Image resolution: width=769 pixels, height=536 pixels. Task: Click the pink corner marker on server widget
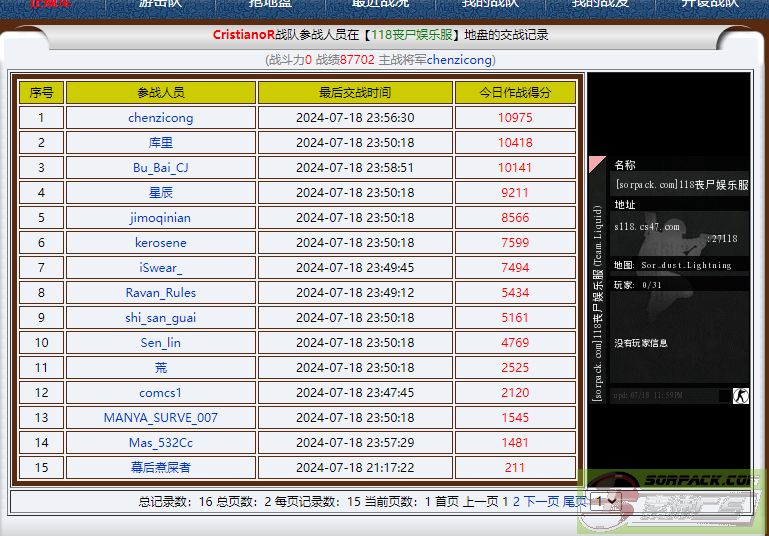tap(596, 163)
